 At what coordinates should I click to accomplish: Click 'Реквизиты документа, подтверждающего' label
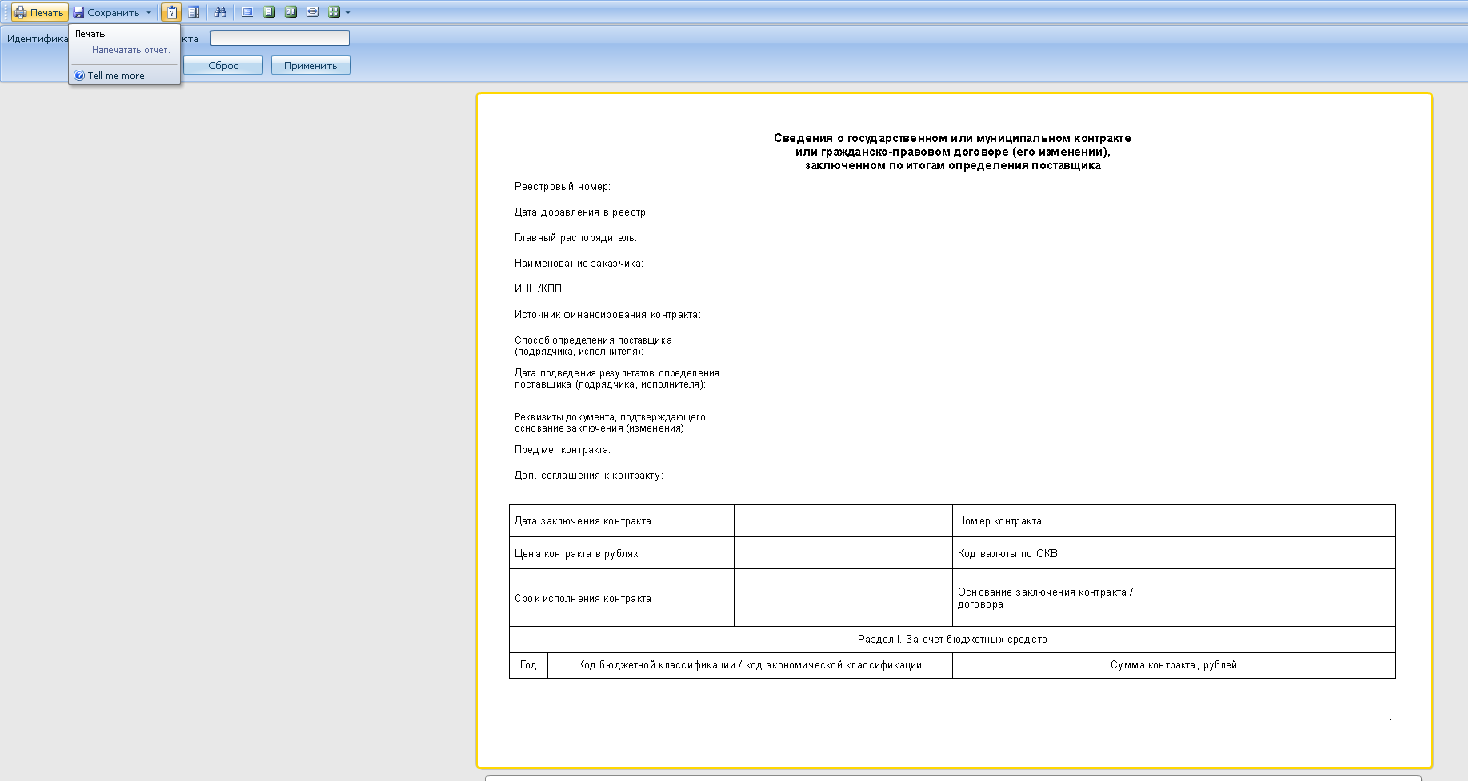(x=611, y=416)
